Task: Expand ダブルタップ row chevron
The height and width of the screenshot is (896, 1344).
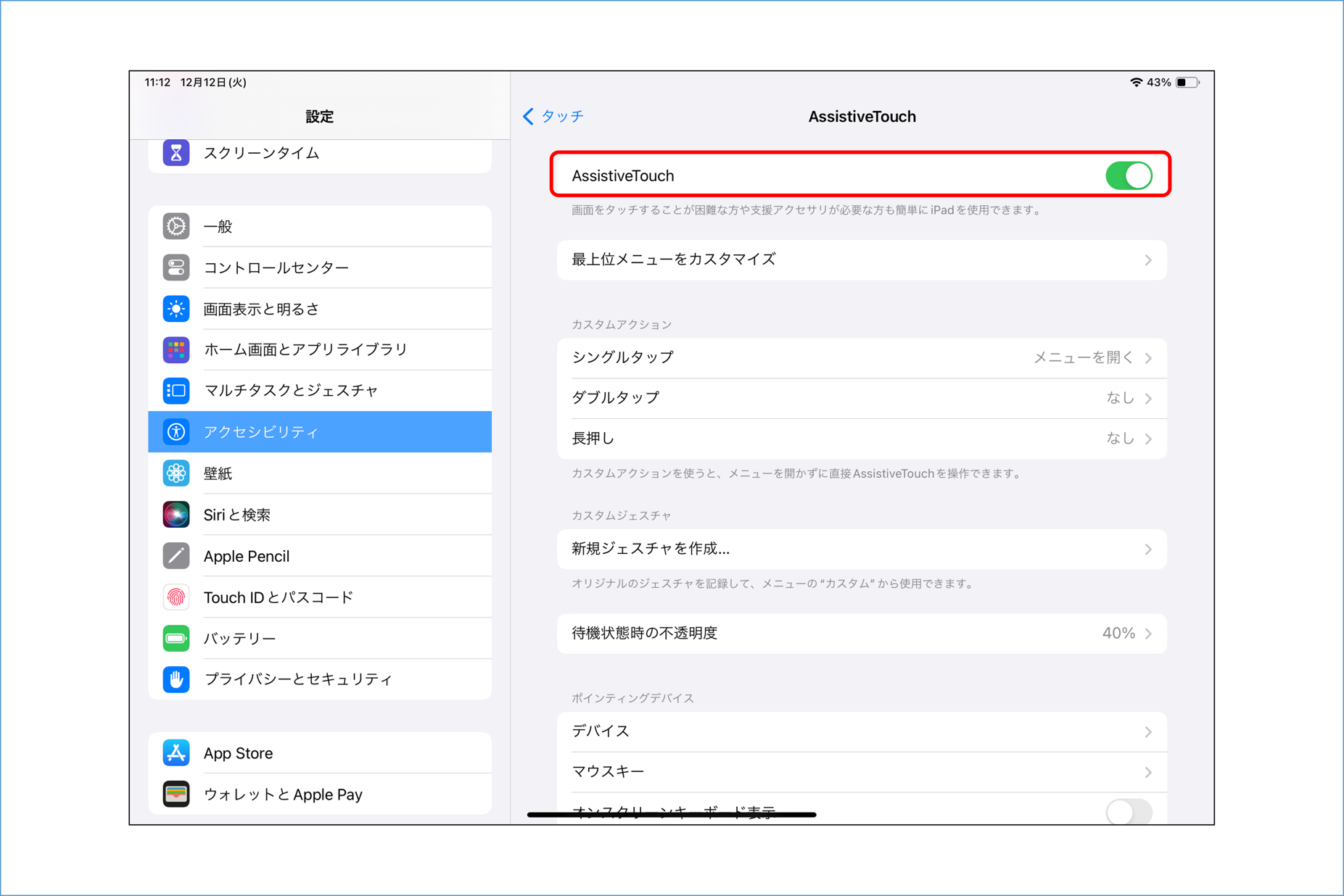Action: 1148,399
